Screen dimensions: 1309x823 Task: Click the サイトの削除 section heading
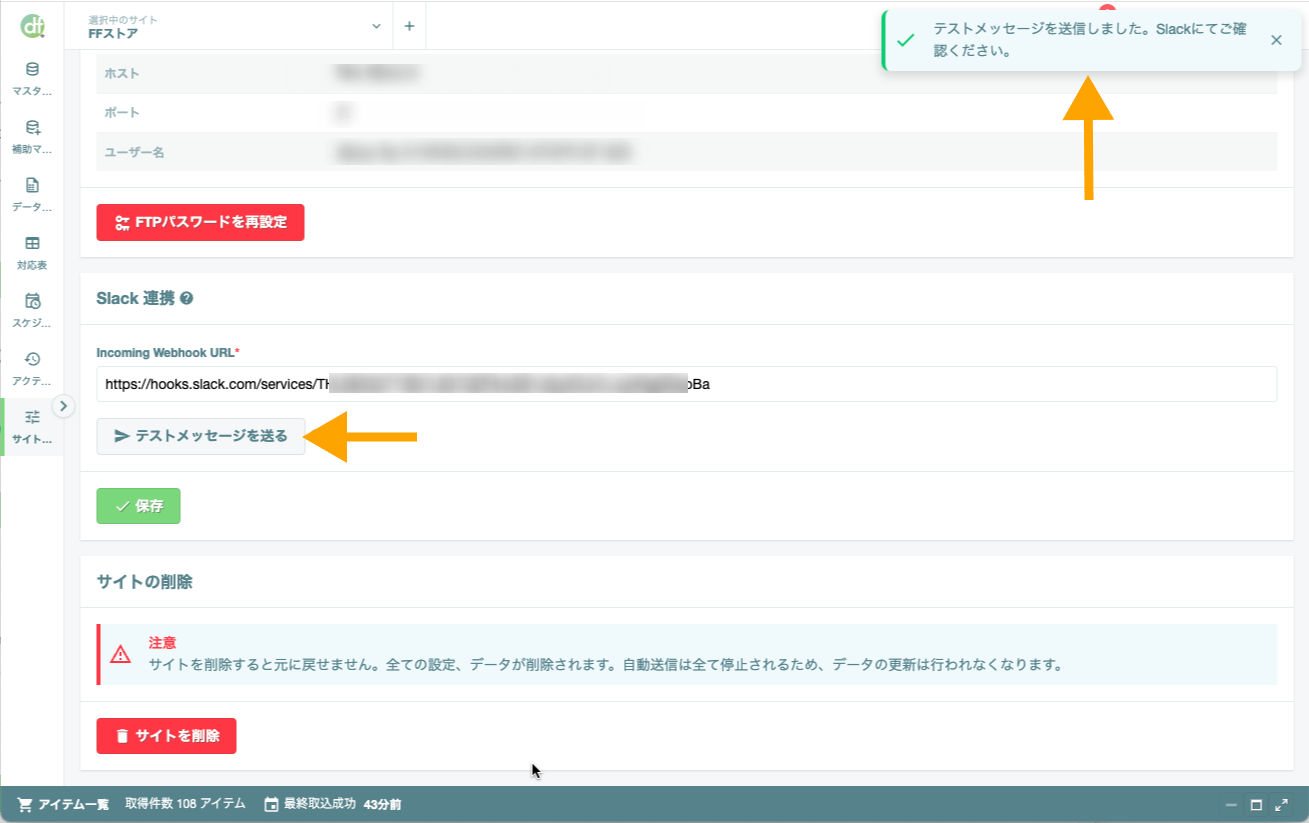point(144,582)
